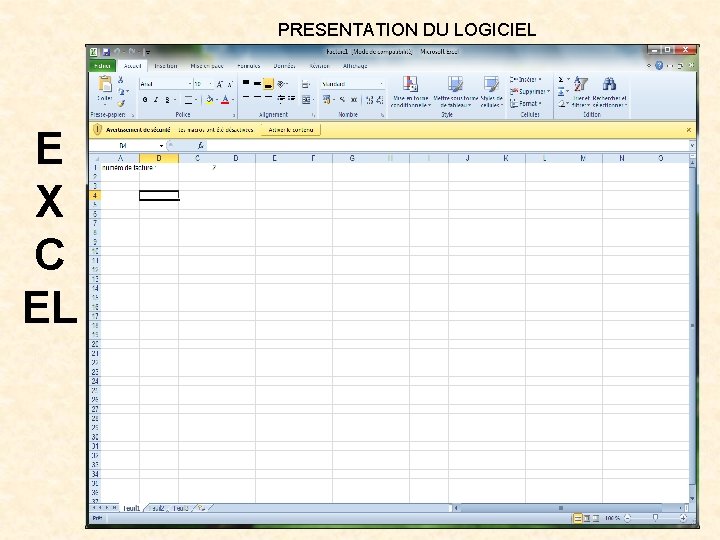Open the font size dropdown
Screen dimensions: 720x540
211,84
